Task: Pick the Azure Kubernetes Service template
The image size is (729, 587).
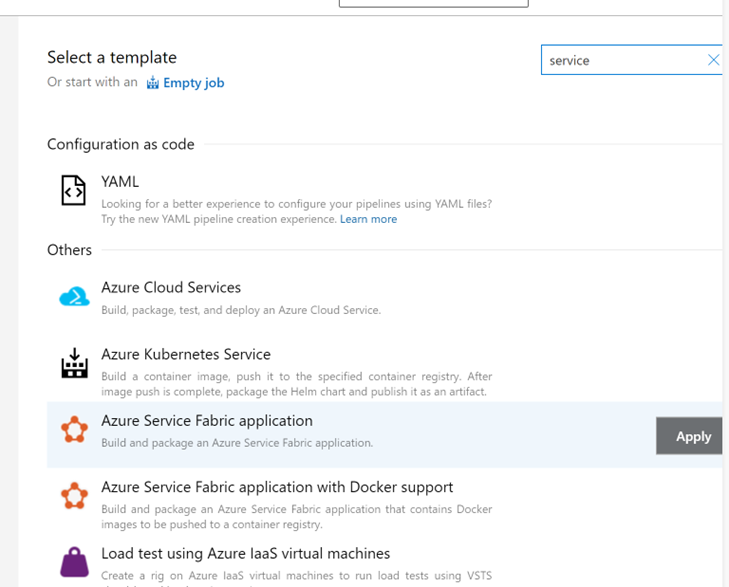Action: (186, 354)
